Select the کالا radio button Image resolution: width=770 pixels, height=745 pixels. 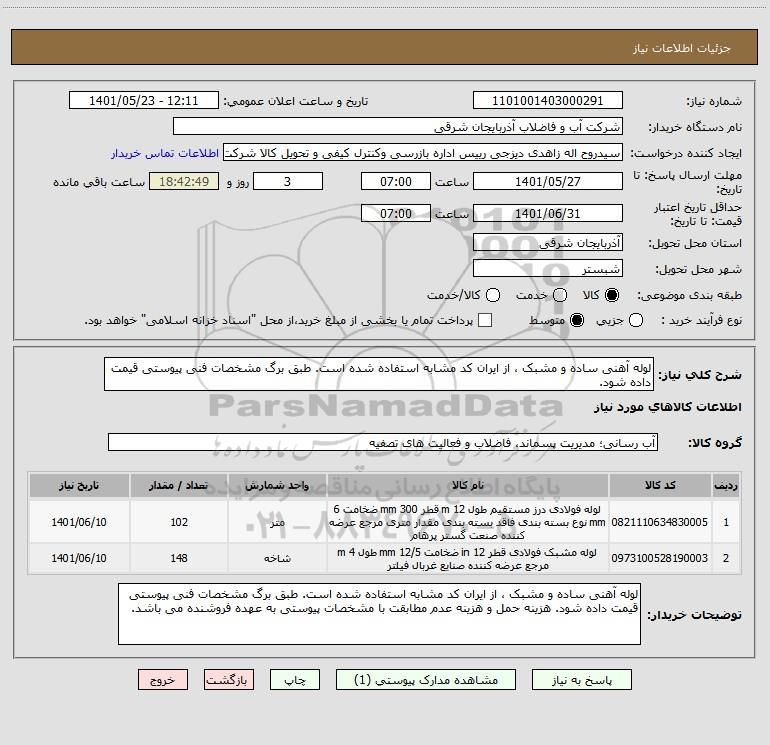tap(612, 295)
